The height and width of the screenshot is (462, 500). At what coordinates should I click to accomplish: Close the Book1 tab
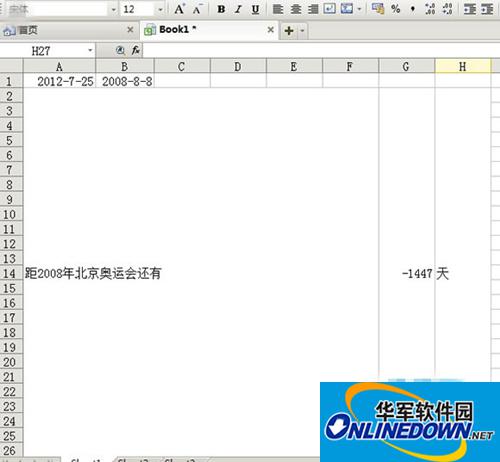(271, 30)
